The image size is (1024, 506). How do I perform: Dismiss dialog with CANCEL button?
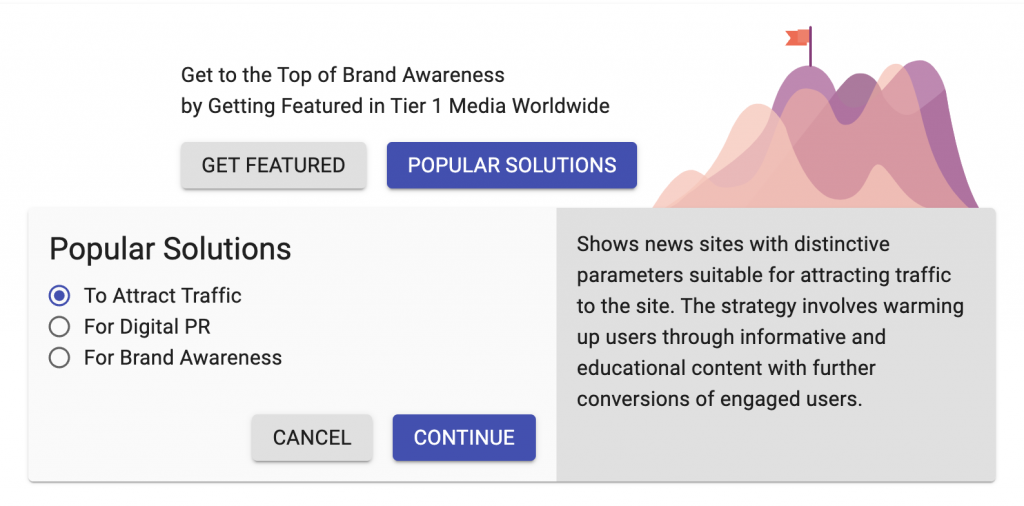point(312,437)
